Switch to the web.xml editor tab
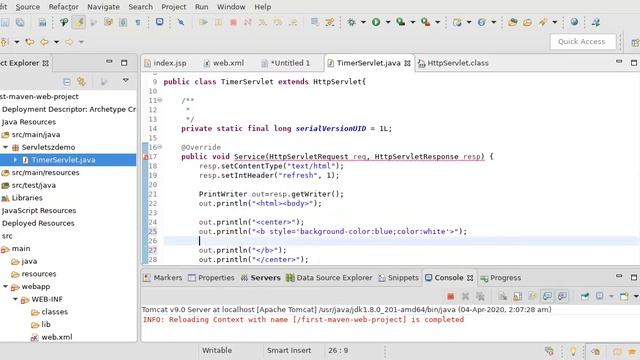The width and height of the screenshot is (640, 360). 224,63
